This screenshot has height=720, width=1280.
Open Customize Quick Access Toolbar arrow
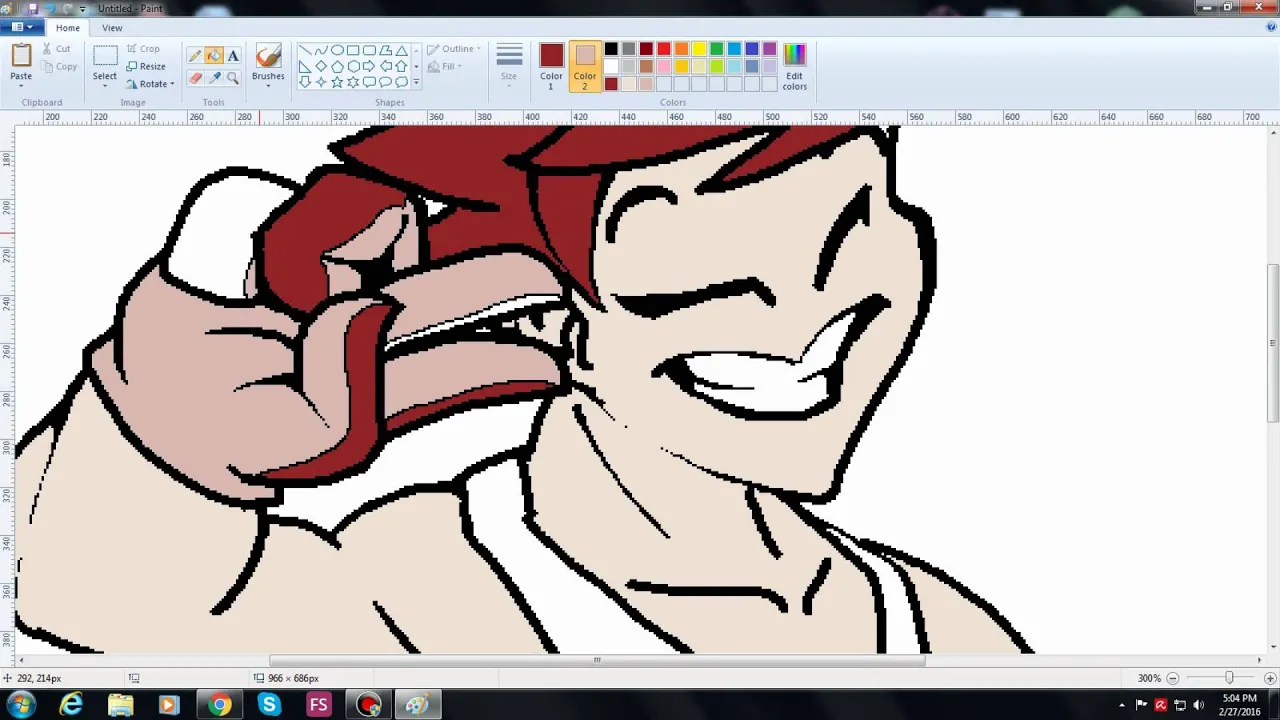[x=83, y=8]
